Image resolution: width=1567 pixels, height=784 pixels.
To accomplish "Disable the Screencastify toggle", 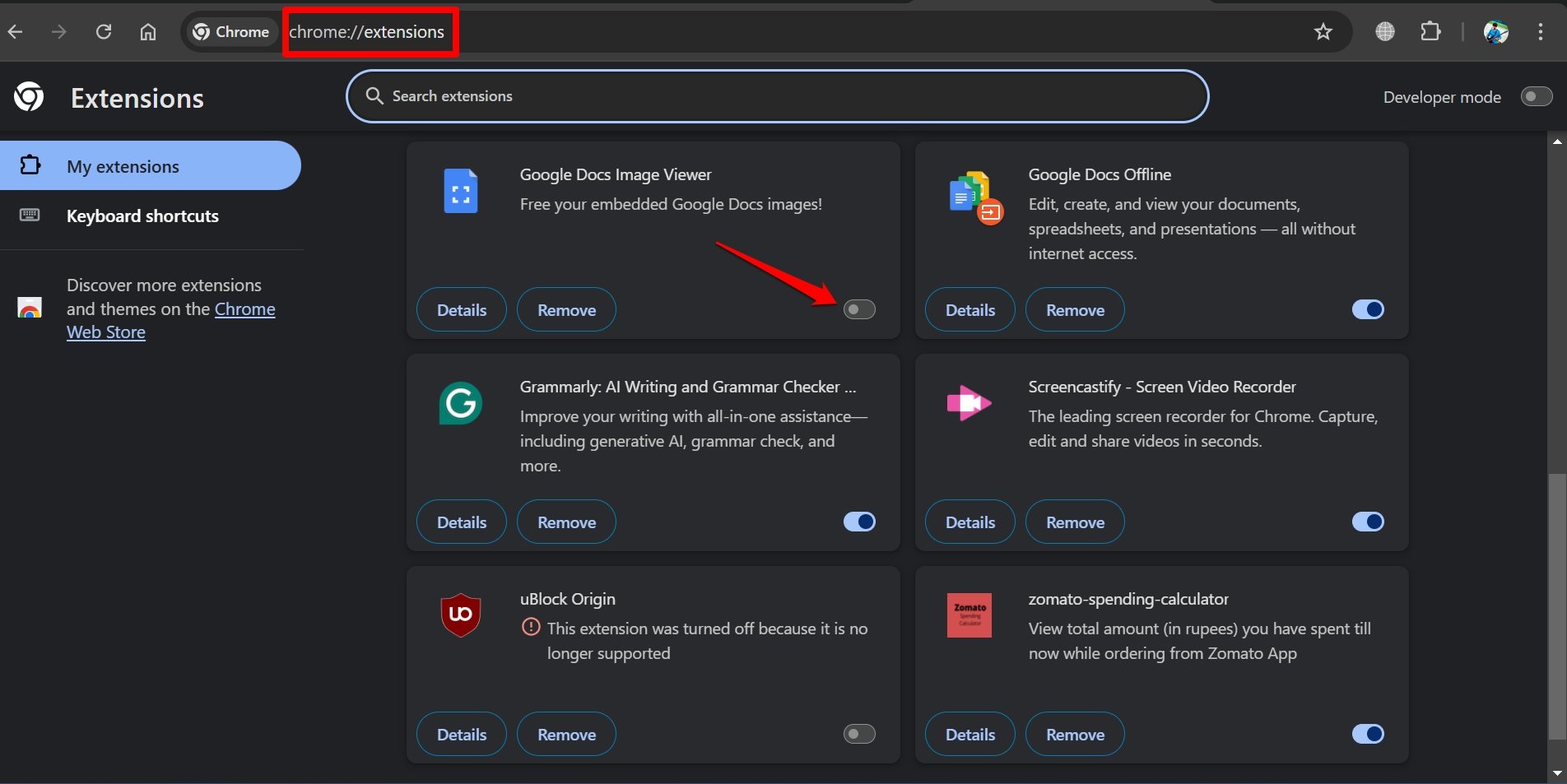I will pyautogui.click(x=1368, y=522).
